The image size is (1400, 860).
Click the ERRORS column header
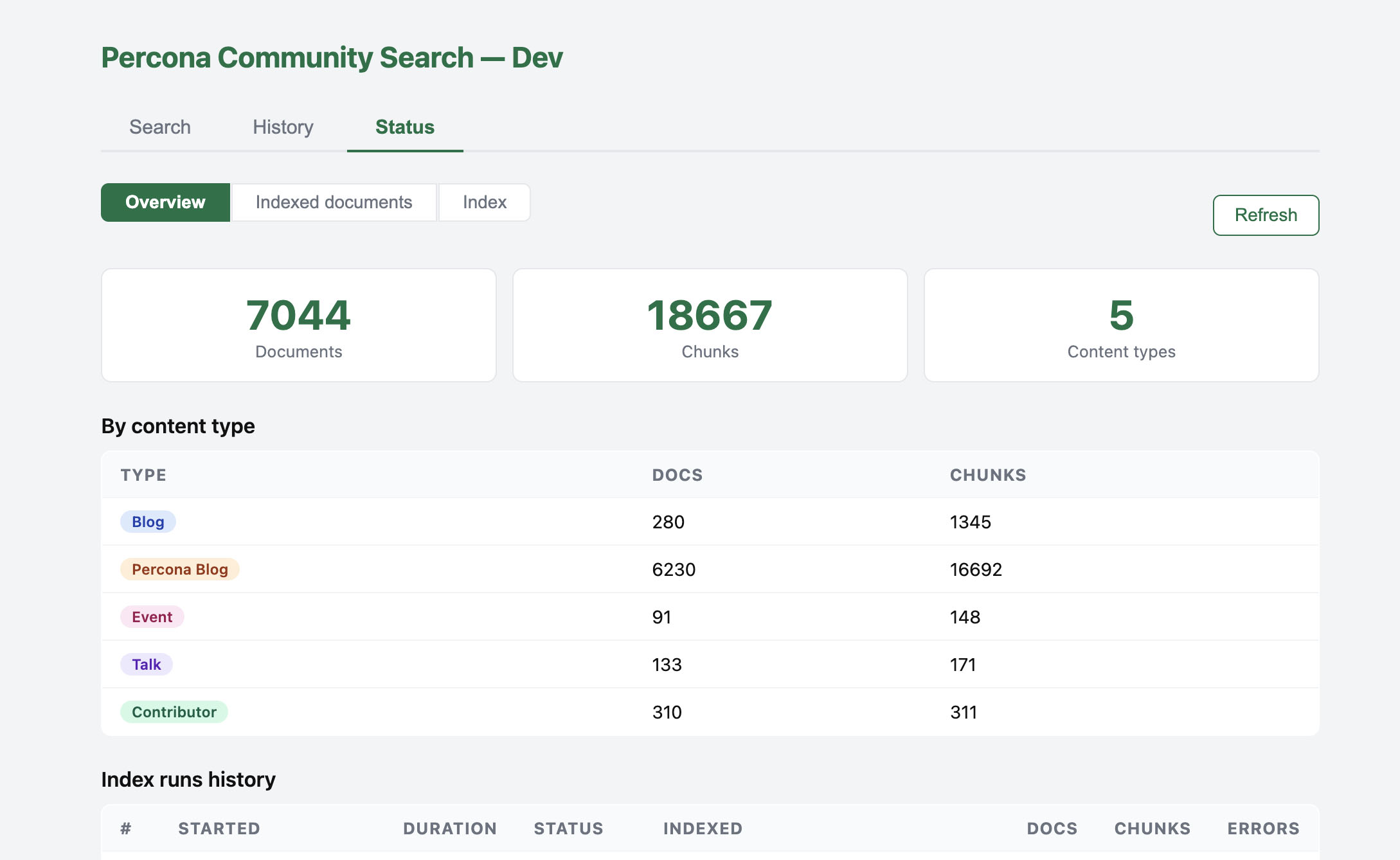coord(1264,829)
